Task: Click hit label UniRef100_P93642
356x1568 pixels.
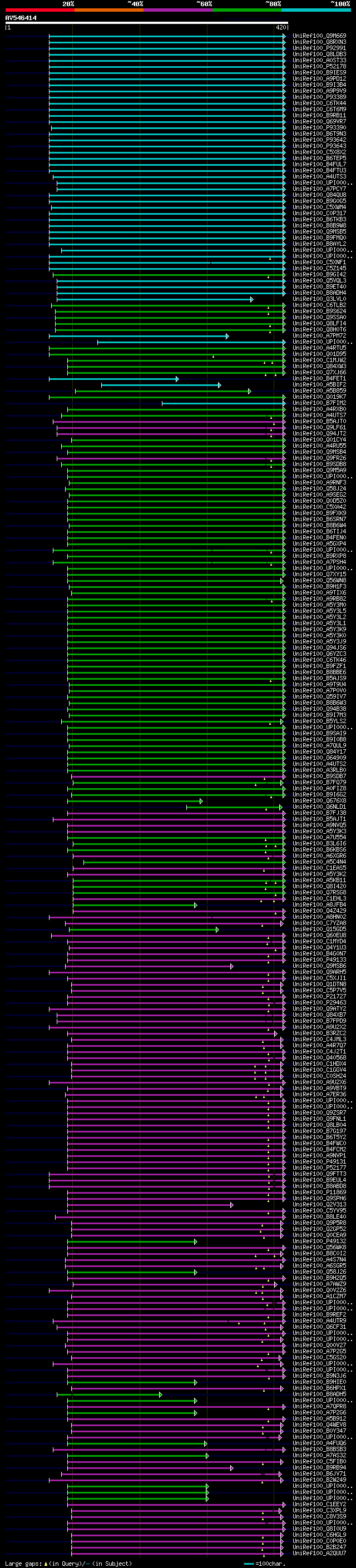Action: click(319, 140)
